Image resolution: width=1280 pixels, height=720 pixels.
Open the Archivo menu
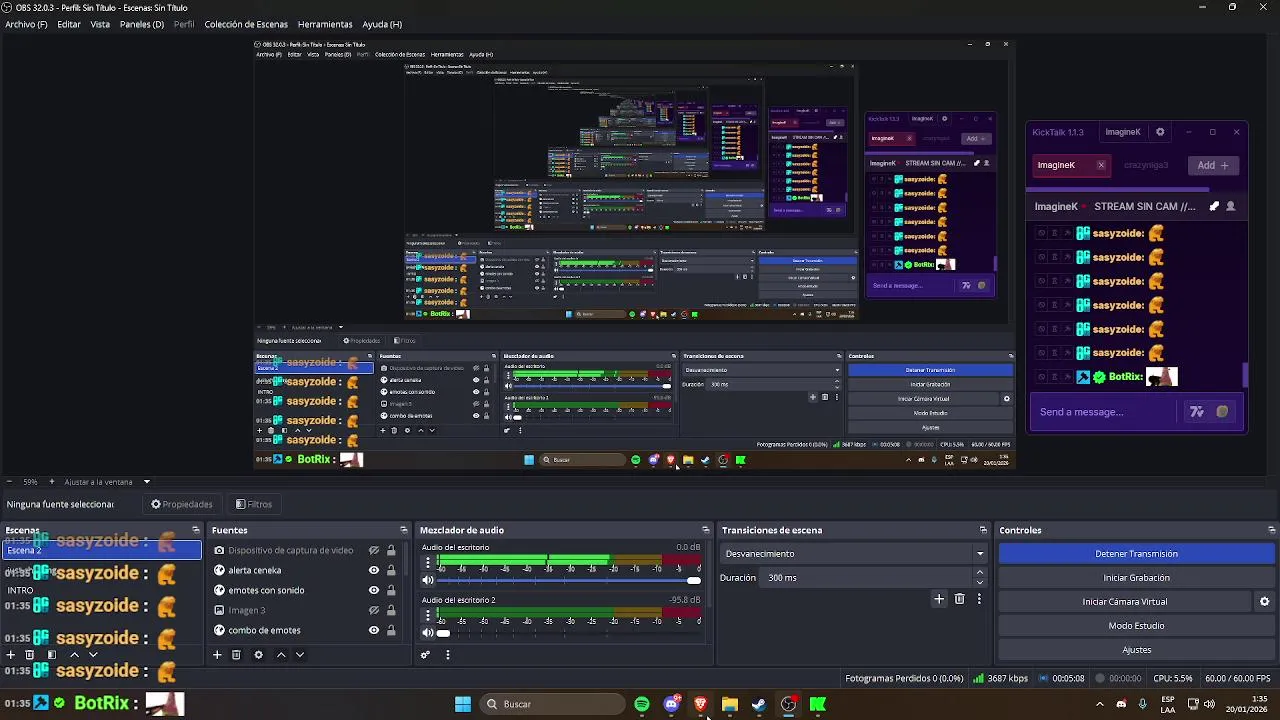(x=26, y=24)
